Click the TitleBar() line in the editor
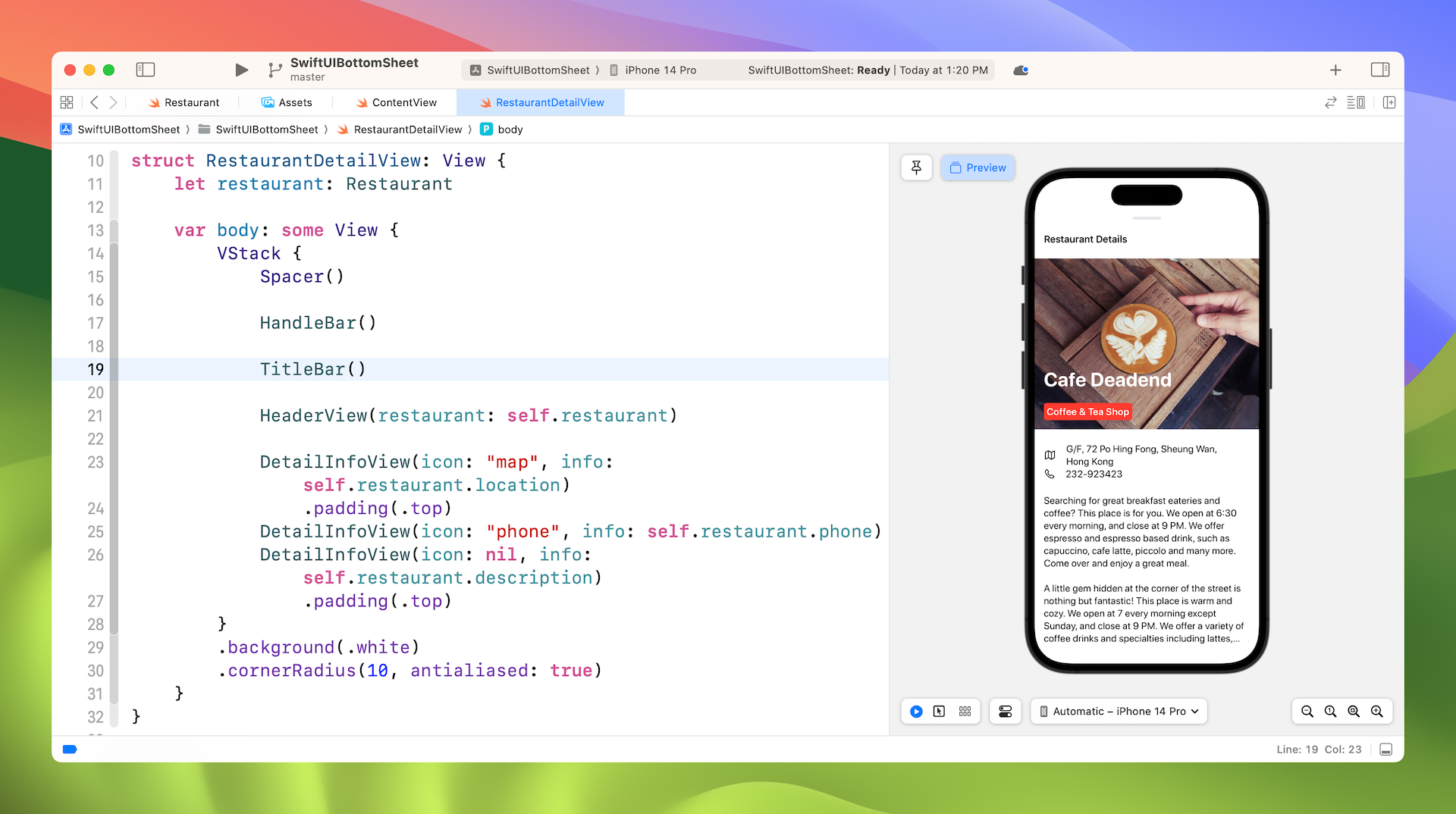1456x814 pixels. tap(312, 369)
